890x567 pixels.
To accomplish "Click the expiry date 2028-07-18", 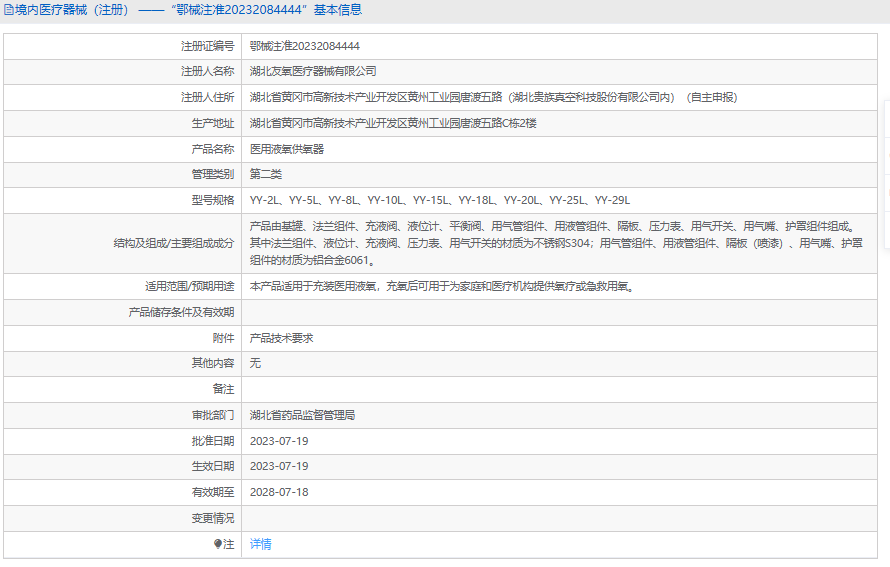I will pos(279,492).
